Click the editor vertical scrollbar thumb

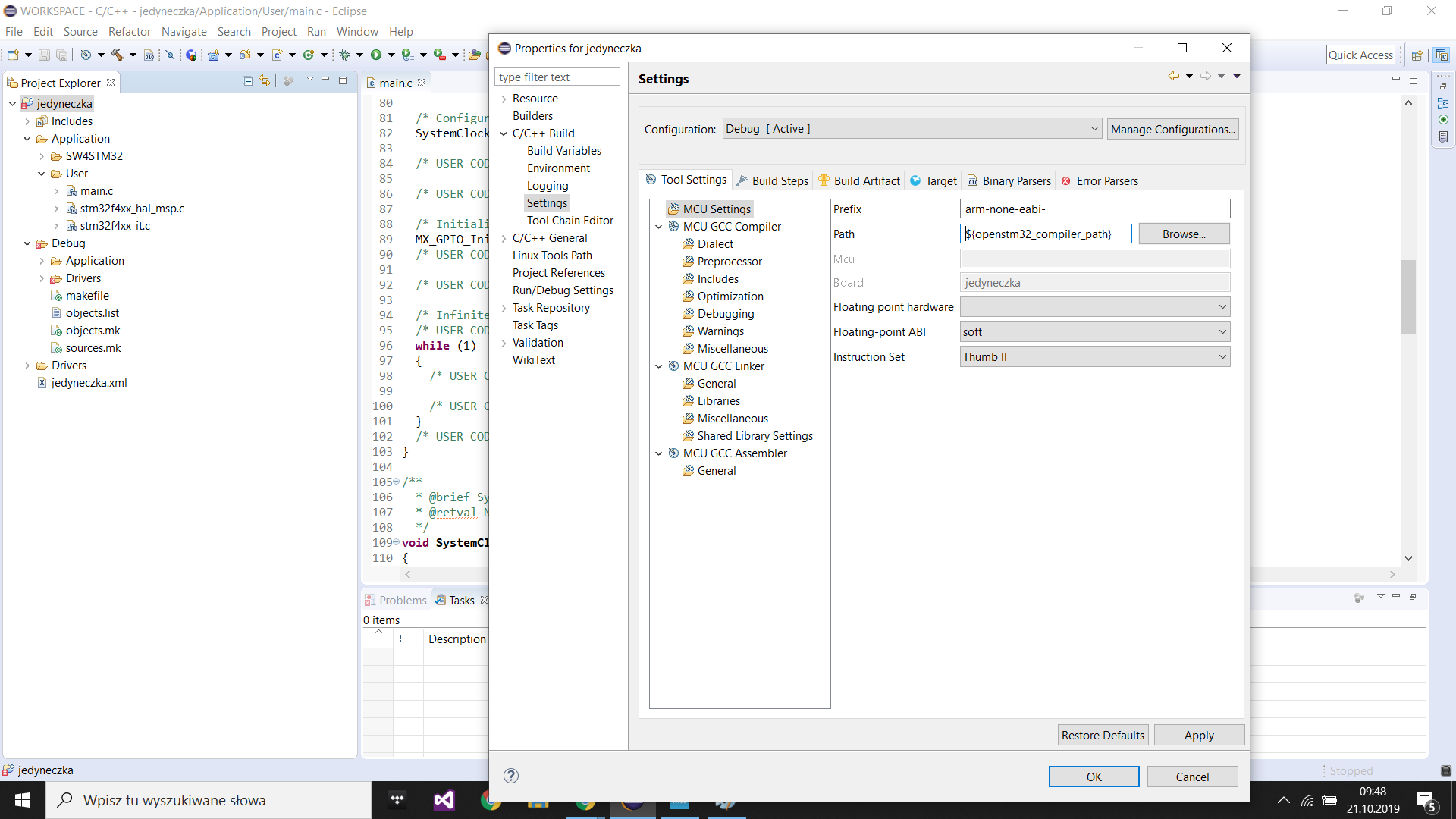click(1408, 297)
